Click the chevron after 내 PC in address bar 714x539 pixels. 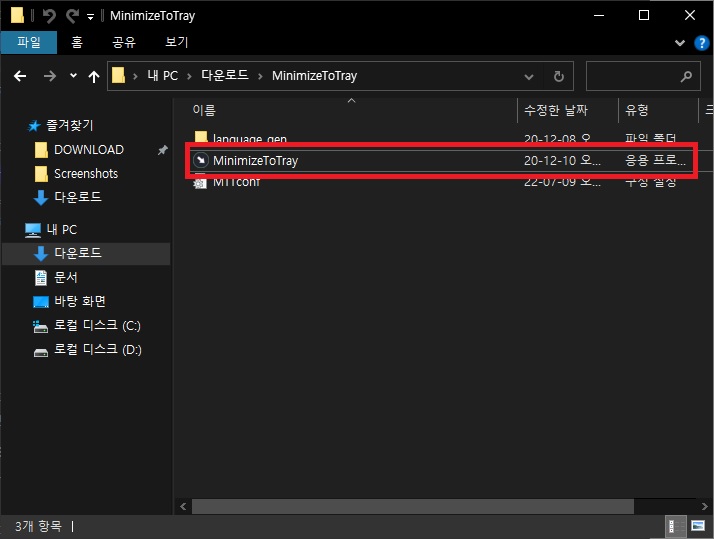[189, 76]
